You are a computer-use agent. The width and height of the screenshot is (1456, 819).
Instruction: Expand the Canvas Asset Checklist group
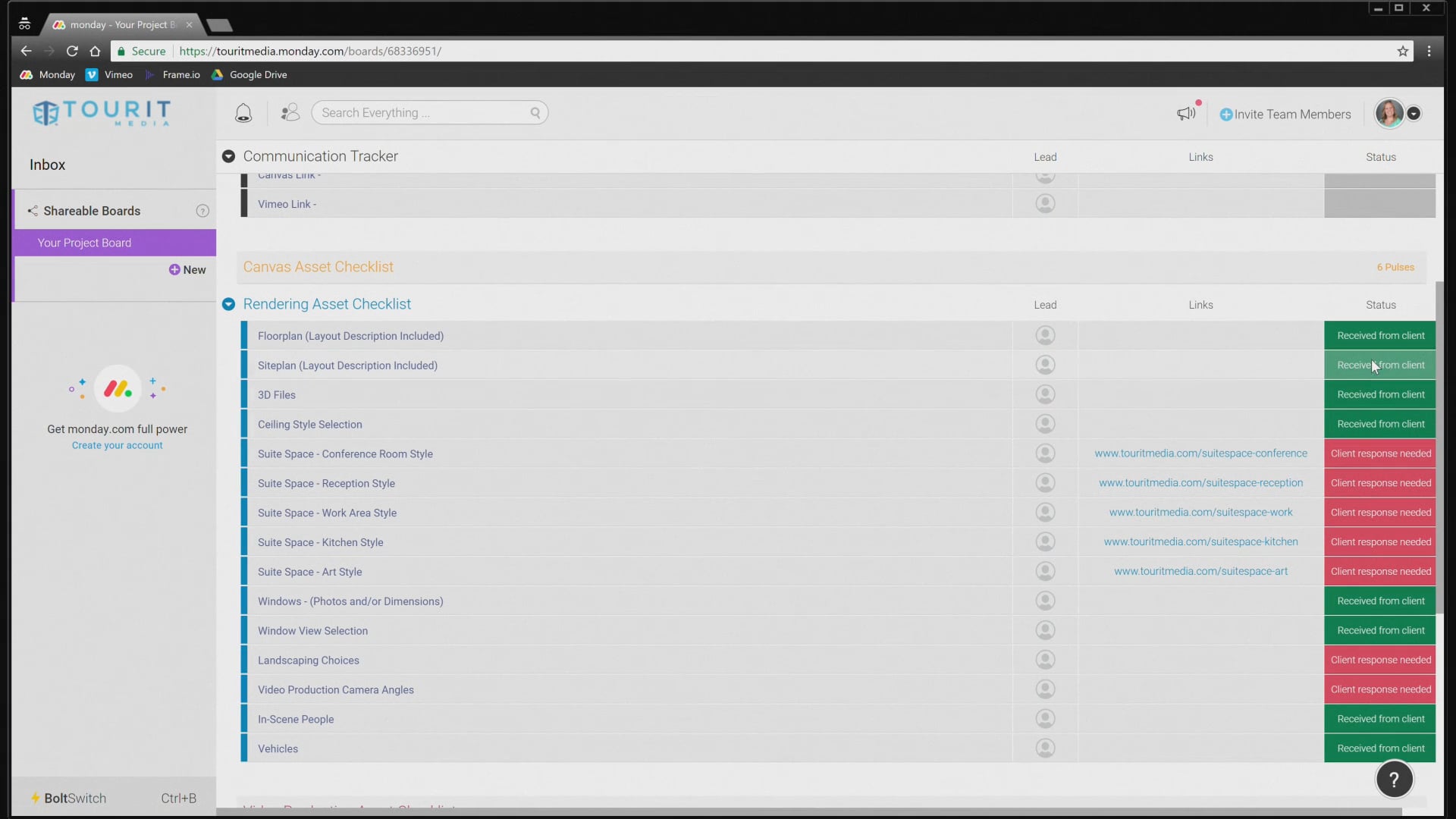(318, 267)
